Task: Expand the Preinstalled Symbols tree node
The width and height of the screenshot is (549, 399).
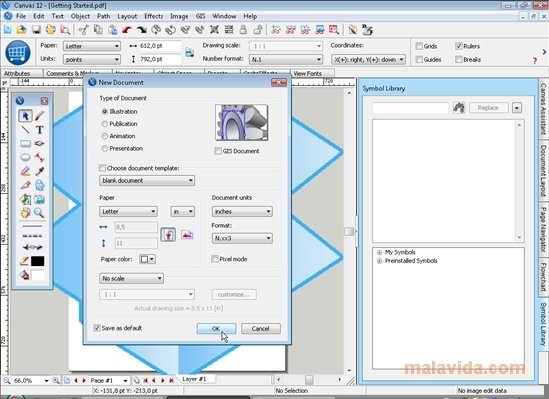Action: [379, 261]
